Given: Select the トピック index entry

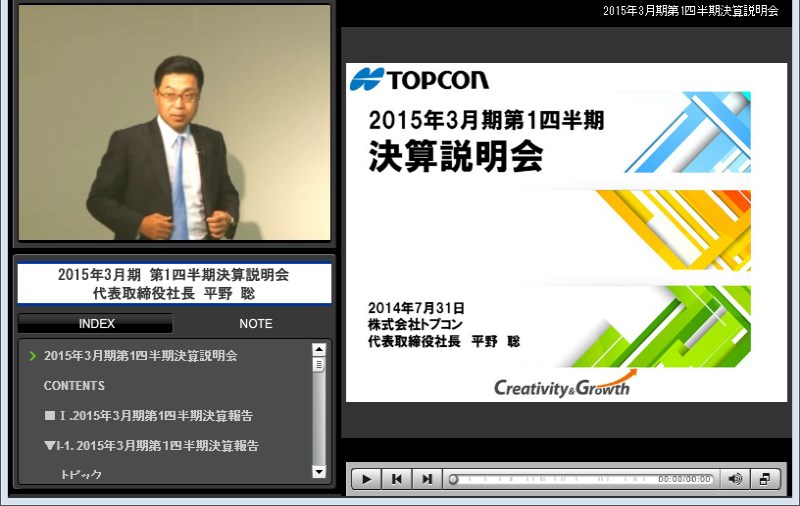Looking at the screenshot, I should [x=81, y=474].
